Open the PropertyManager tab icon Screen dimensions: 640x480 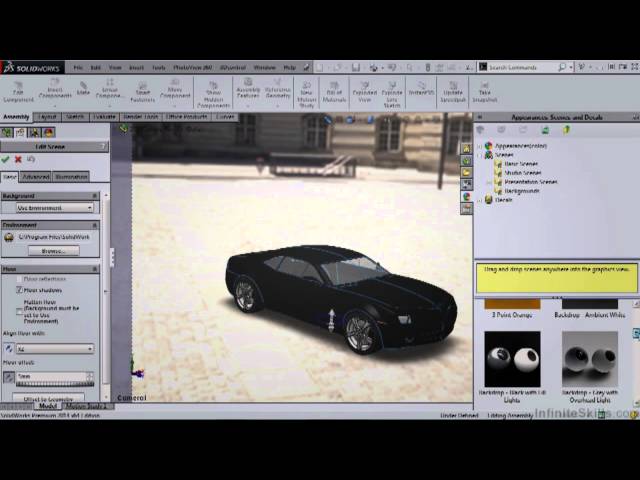(x=20, y=132)
